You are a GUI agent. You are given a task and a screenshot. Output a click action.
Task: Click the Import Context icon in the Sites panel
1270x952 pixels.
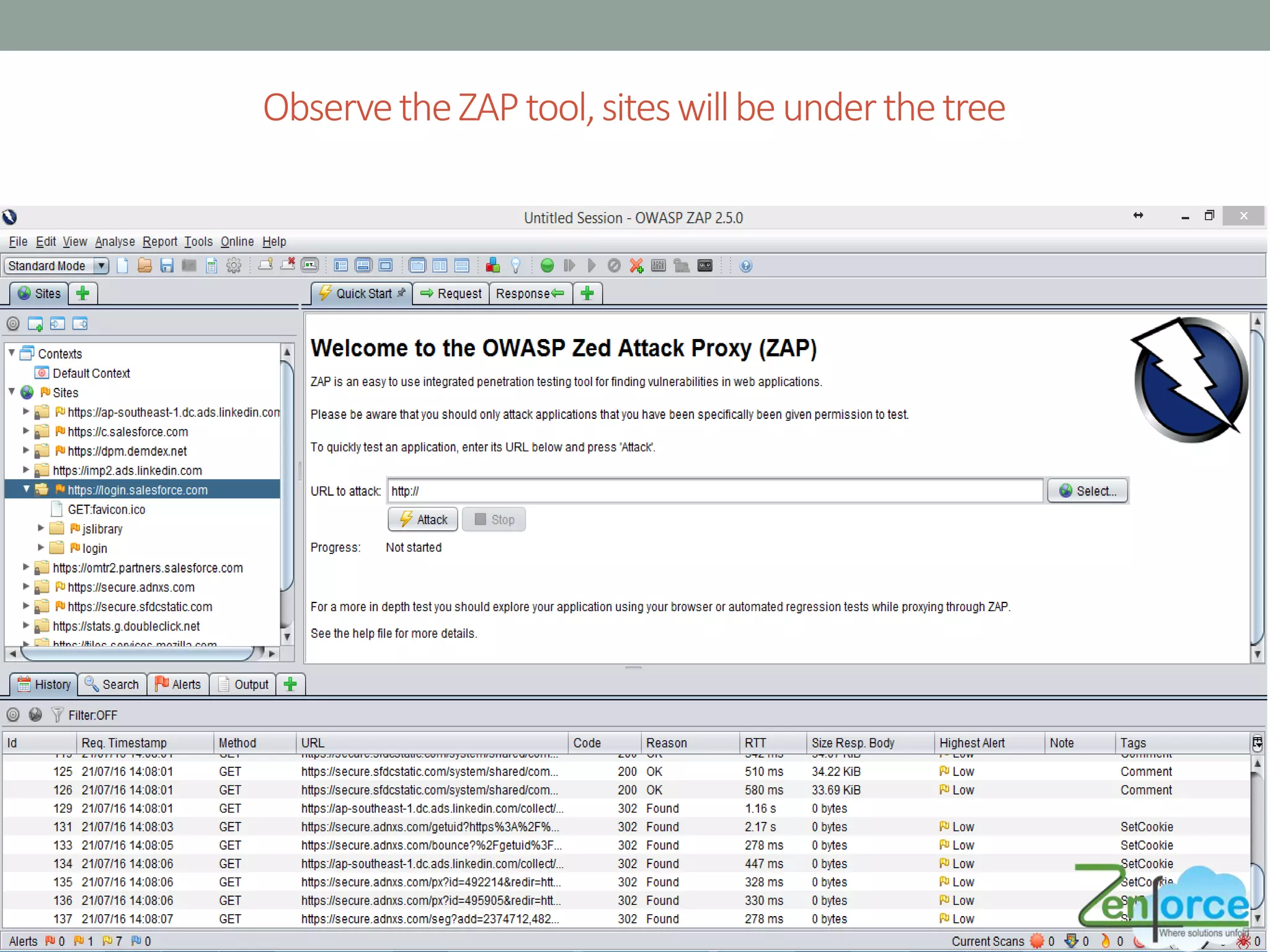pyautogui.click(x=58, y=324)
